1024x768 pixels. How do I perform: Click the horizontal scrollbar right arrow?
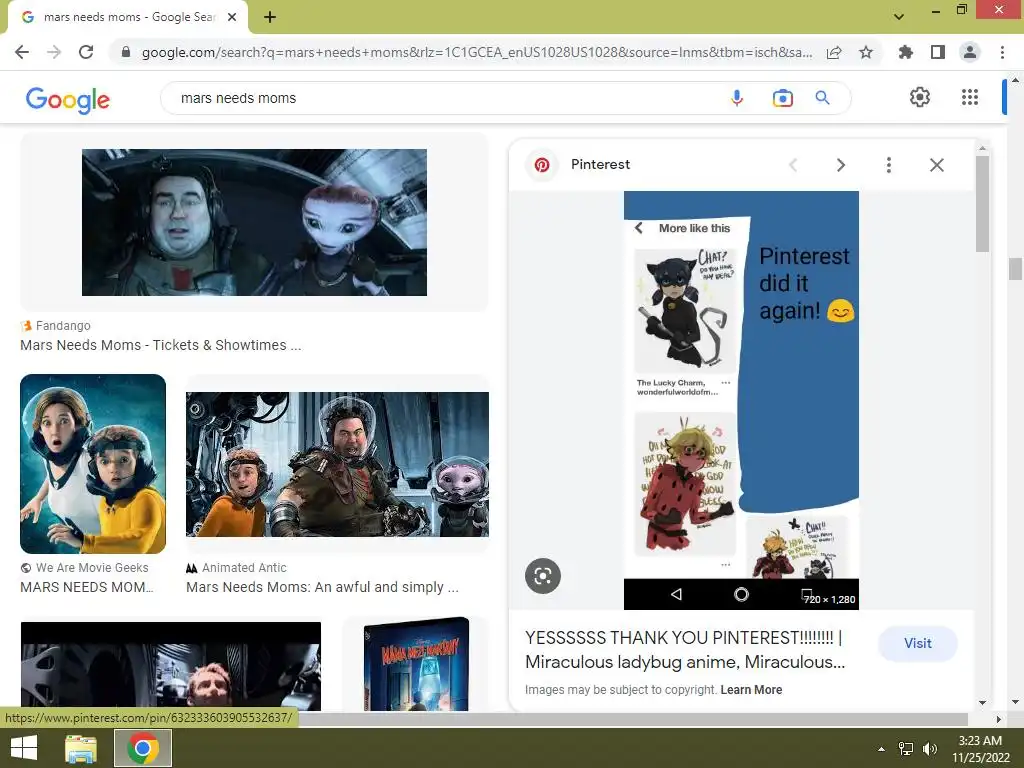tap(998, 719)
